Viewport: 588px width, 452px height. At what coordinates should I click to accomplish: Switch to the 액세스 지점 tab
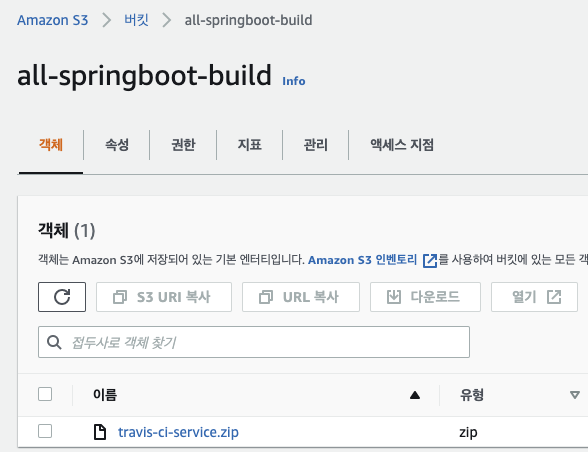[x=402, y=145]
